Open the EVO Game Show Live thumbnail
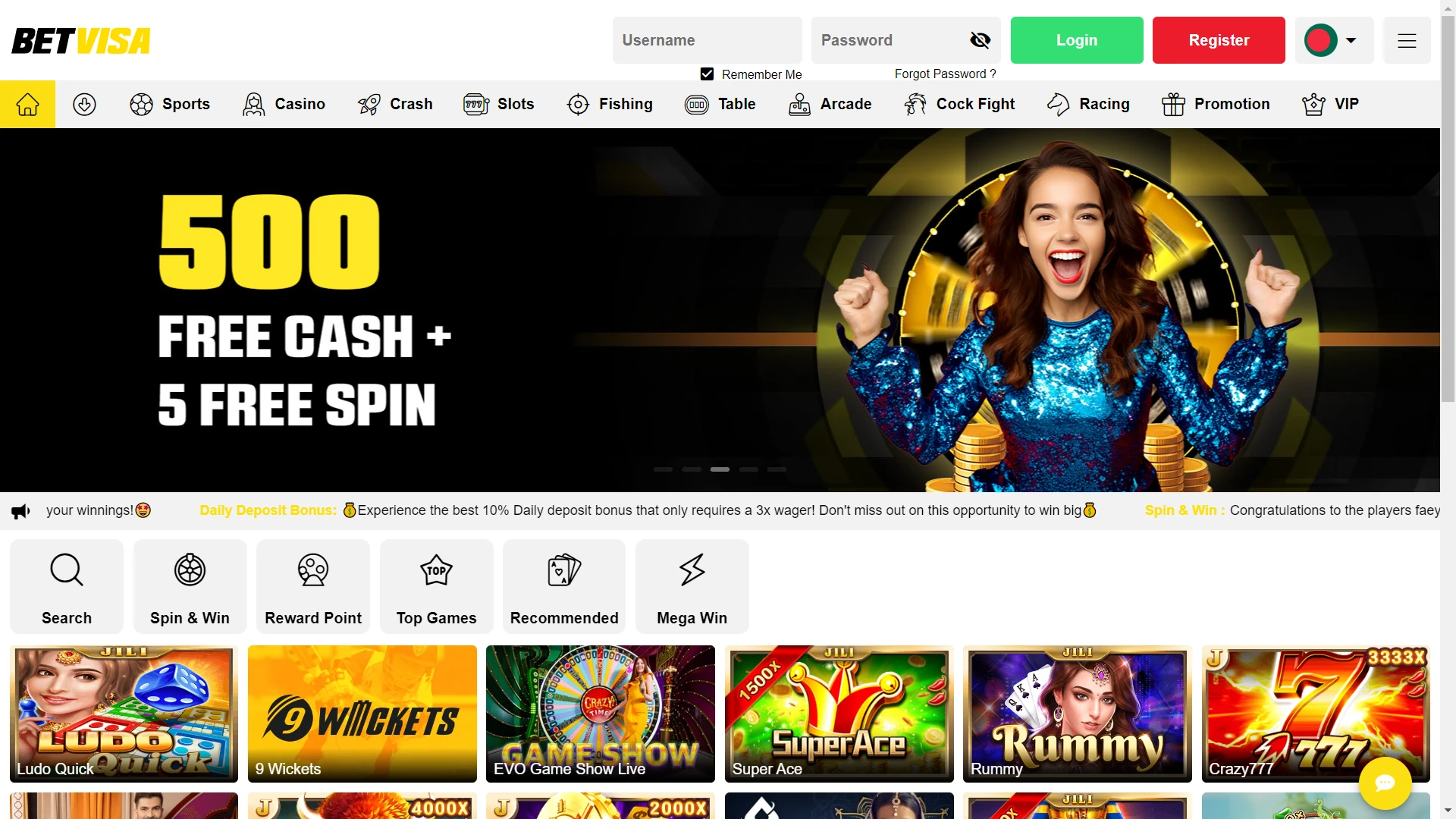This screenshot has height=819, width=1456. click(x=601, y=714)
